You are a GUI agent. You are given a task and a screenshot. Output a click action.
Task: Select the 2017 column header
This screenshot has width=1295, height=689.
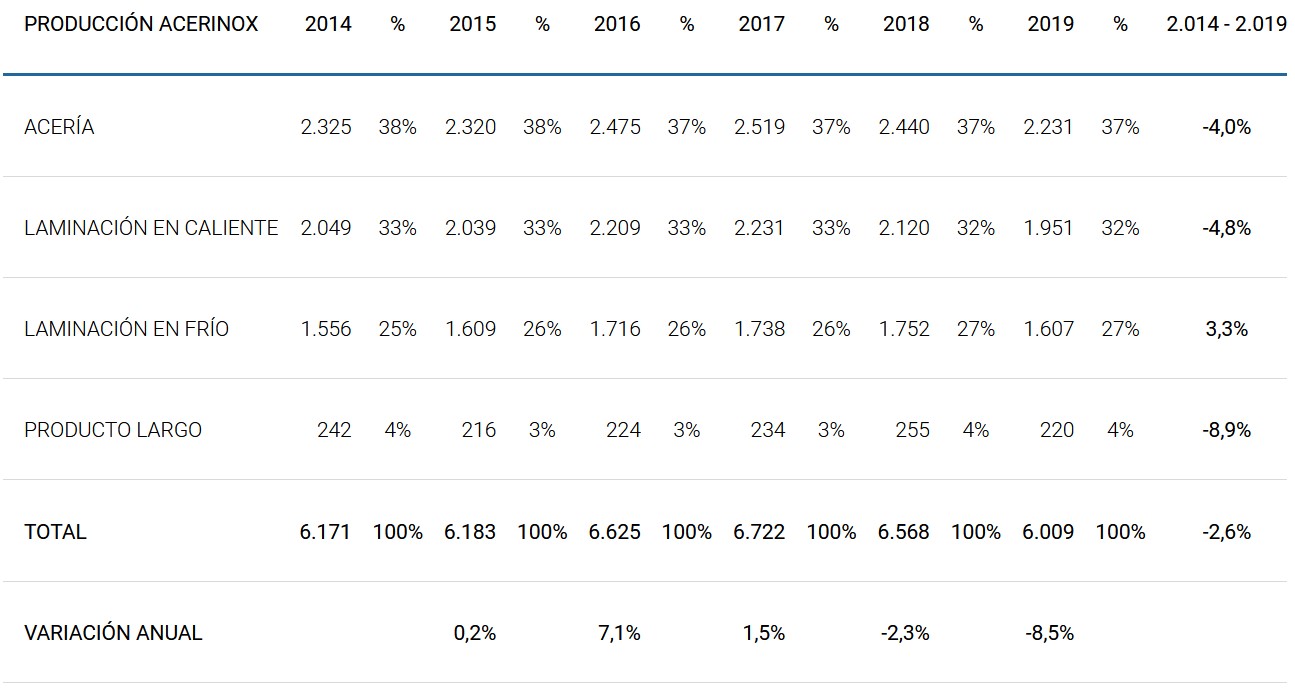762,25
